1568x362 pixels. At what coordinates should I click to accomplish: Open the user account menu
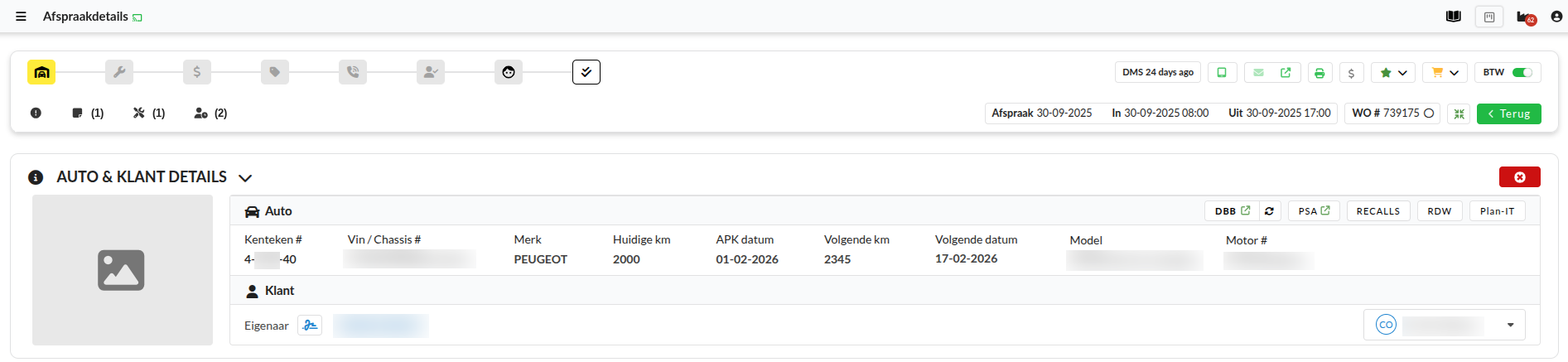coord(1556,17)
